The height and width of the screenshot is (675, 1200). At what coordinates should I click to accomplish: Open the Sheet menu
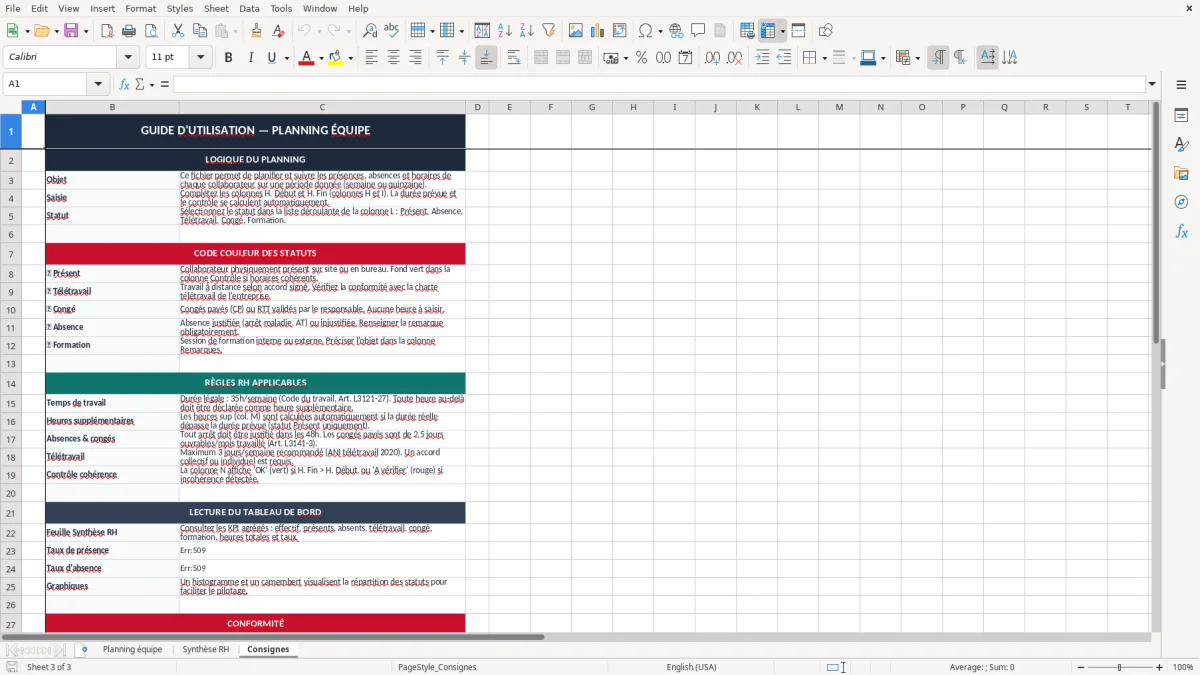(x=216, y=8)
